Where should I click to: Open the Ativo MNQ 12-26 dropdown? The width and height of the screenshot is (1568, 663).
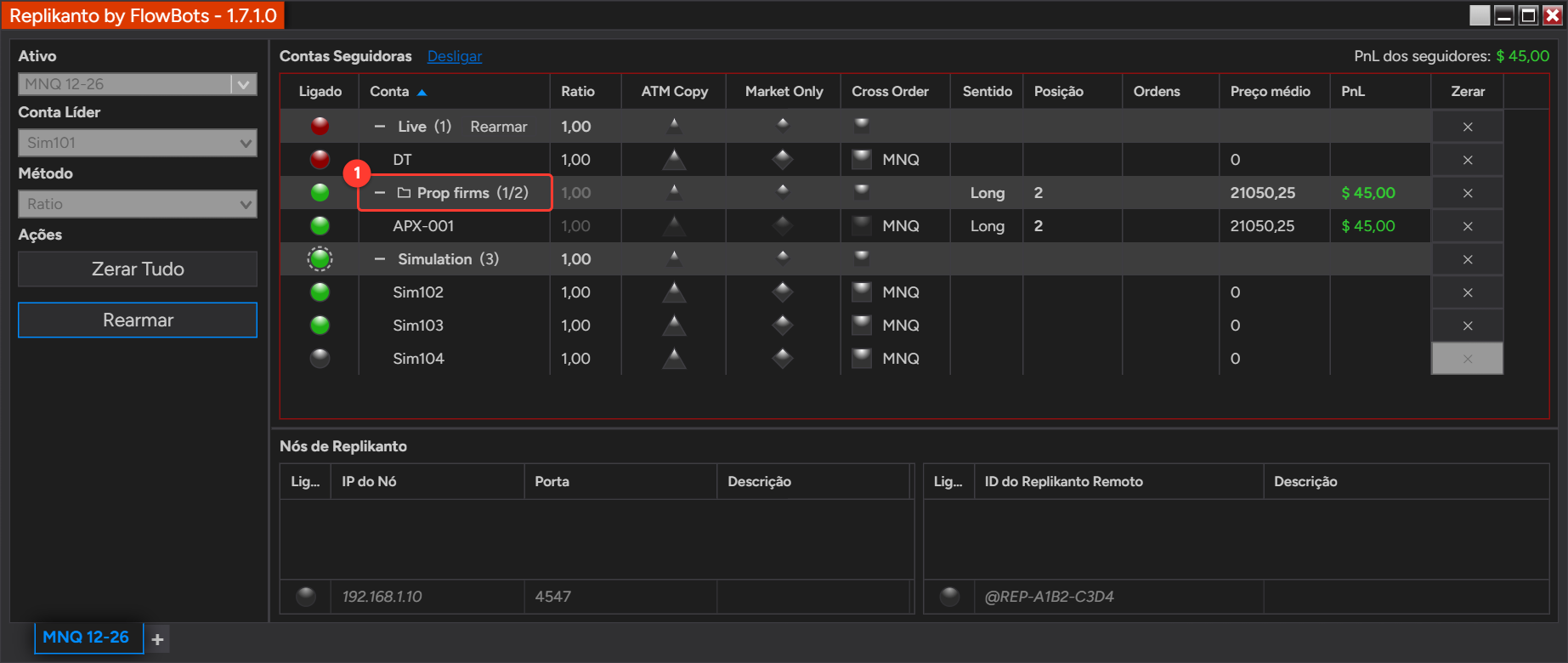pos(138,84)
